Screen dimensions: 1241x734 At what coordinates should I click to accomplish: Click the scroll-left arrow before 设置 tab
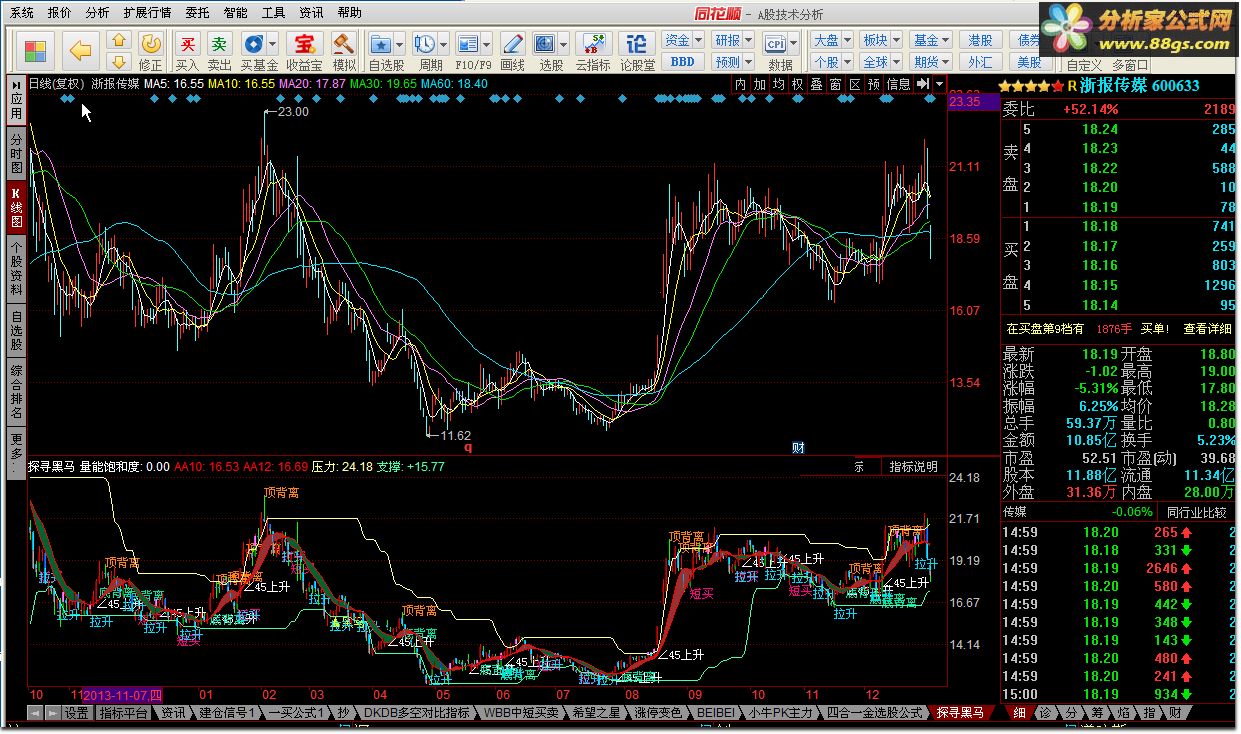pyautogui.click(x=35, y=713)
